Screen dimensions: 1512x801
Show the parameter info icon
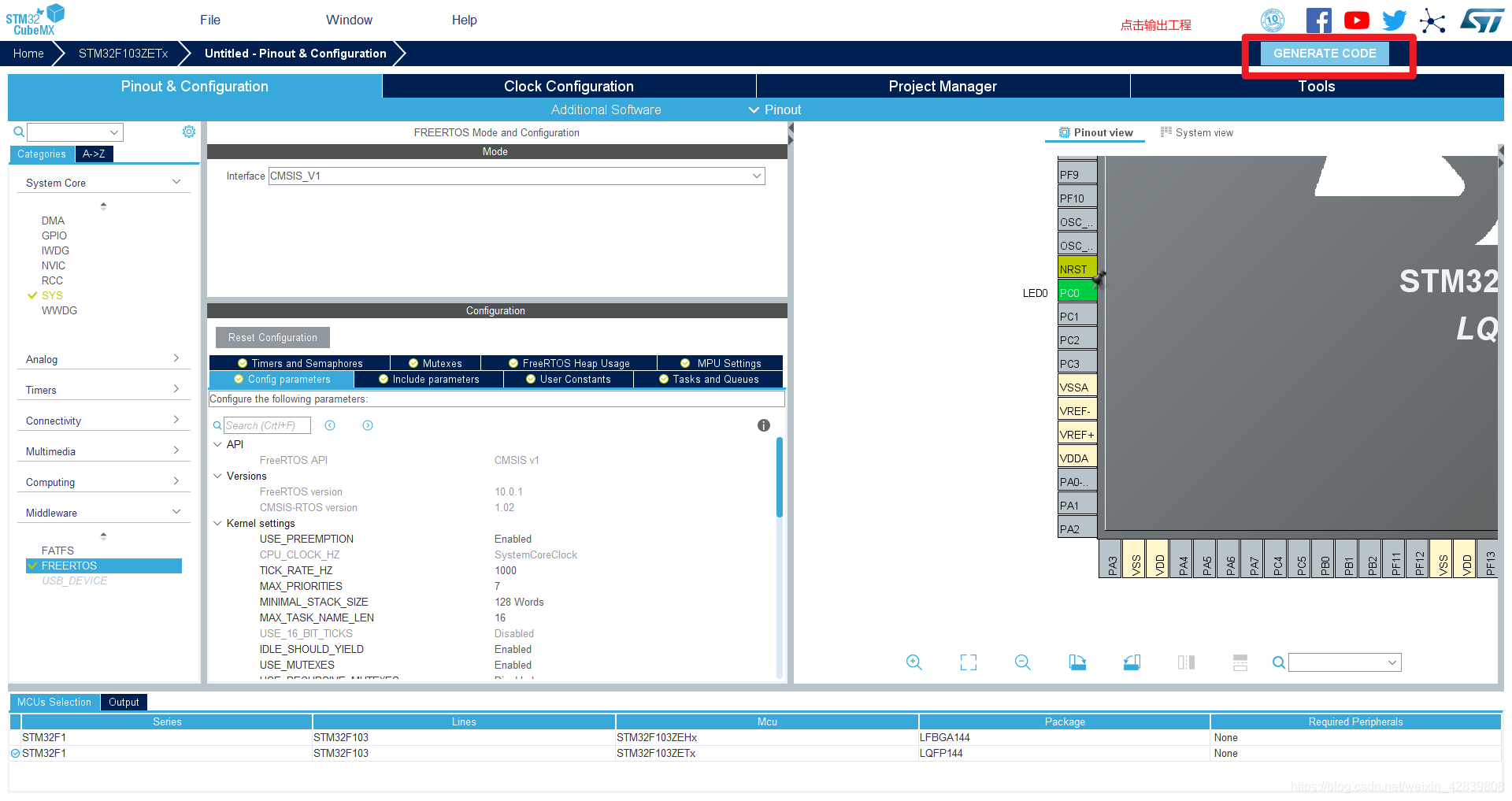point(764,425)
